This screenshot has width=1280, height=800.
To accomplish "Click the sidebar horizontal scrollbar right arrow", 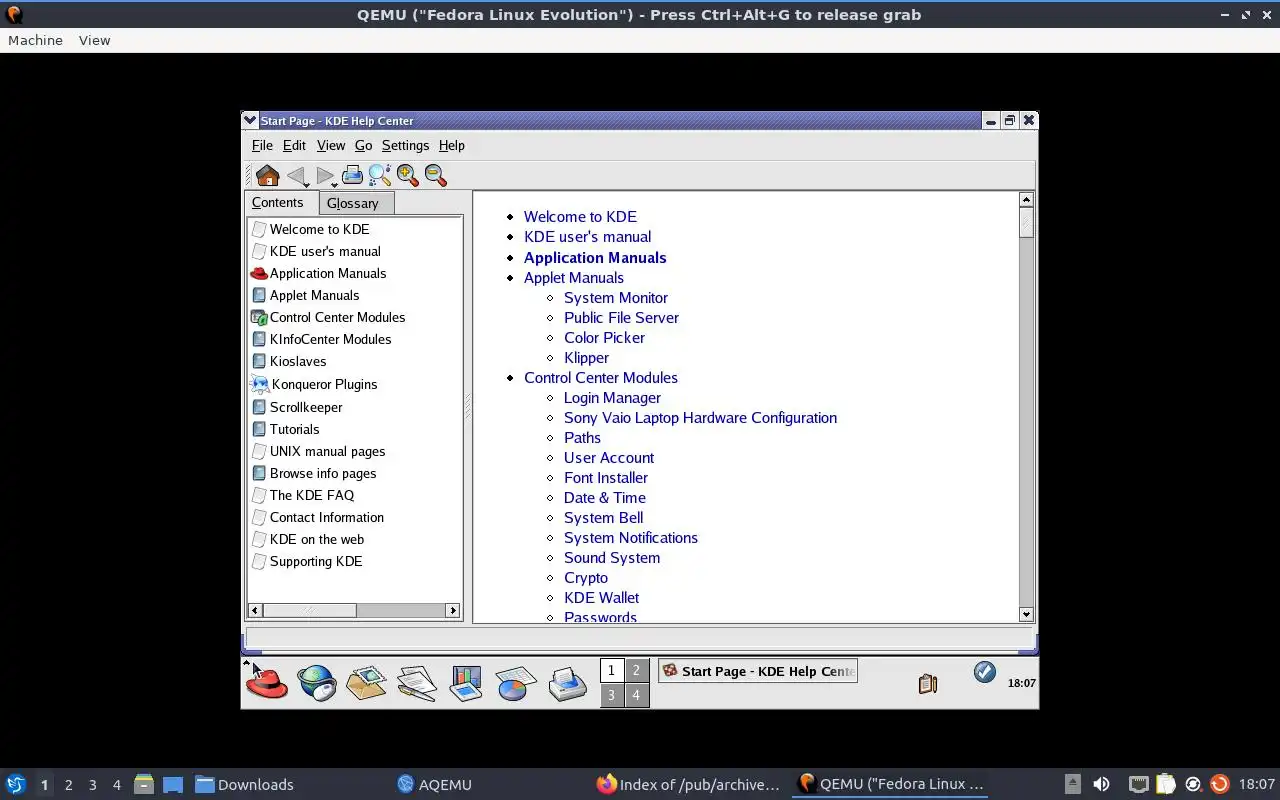I will [x=453, y=610].
